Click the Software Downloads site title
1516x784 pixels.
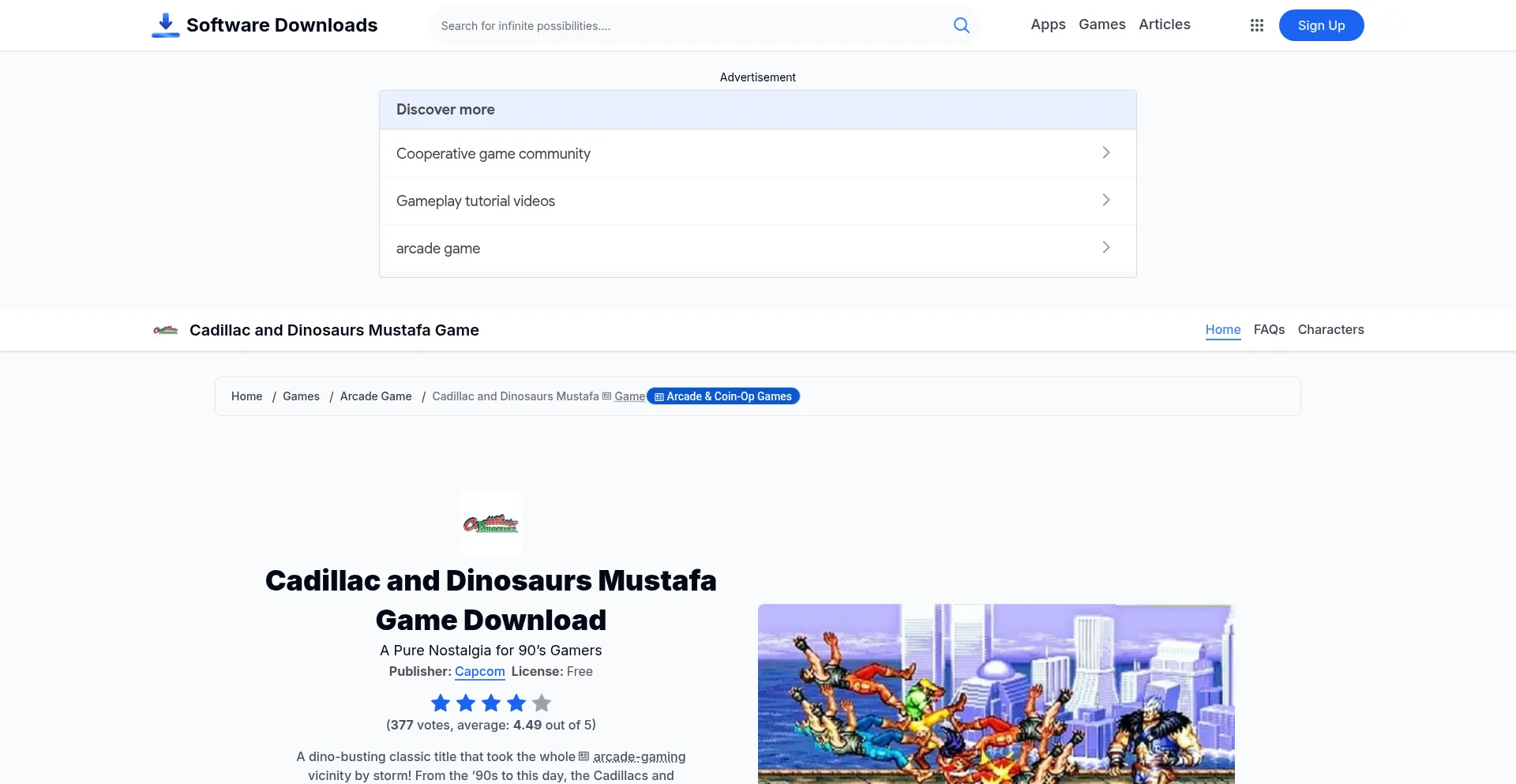coord(282,25)
